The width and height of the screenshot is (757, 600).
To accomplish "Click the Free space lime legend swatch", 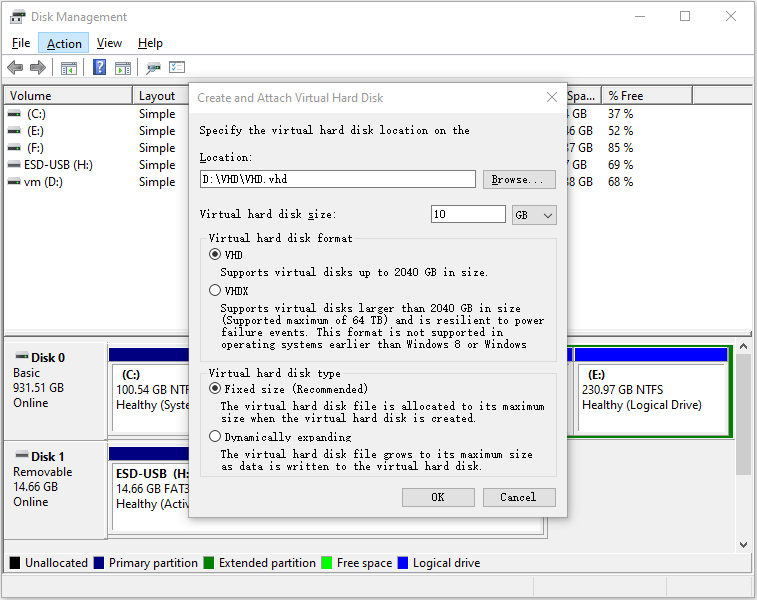I will [327, 563].
